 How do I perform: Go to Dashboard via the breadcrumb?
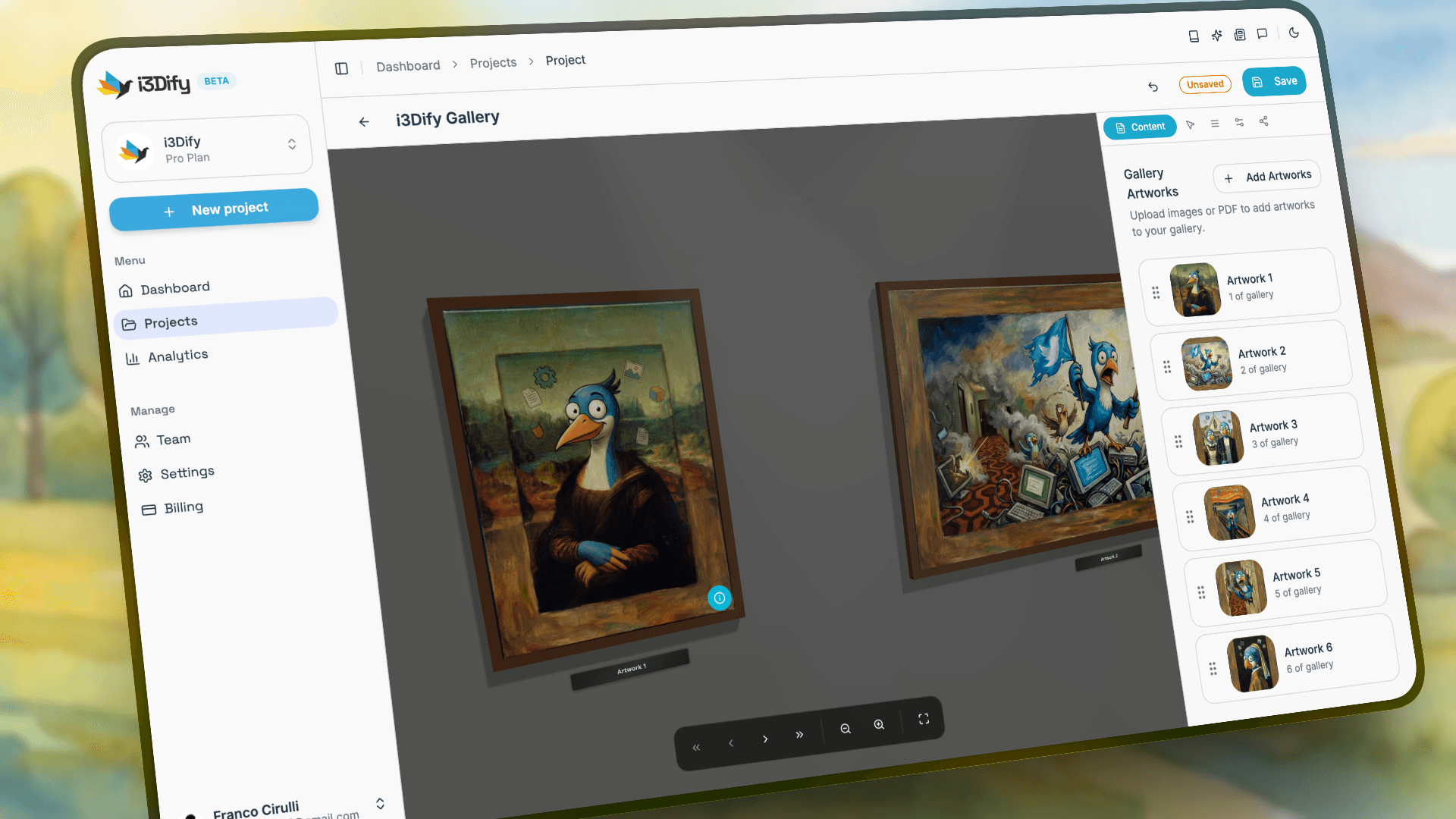point(408,64)
